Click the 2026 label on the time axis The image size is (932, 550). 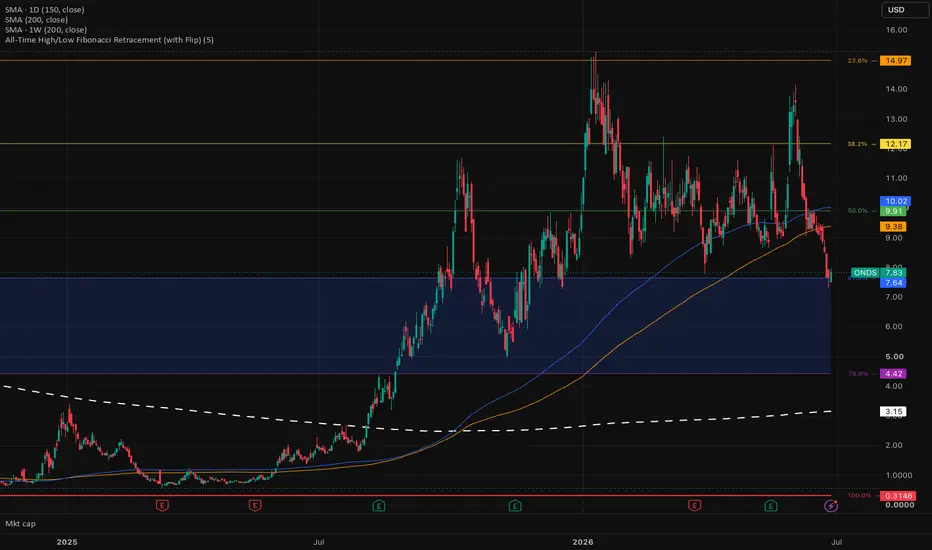pos(582,542)
